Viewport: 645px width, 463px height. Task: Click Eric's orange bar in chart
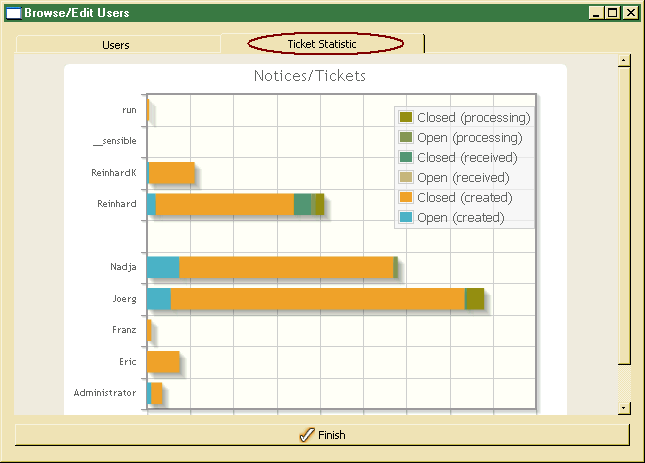164,362
